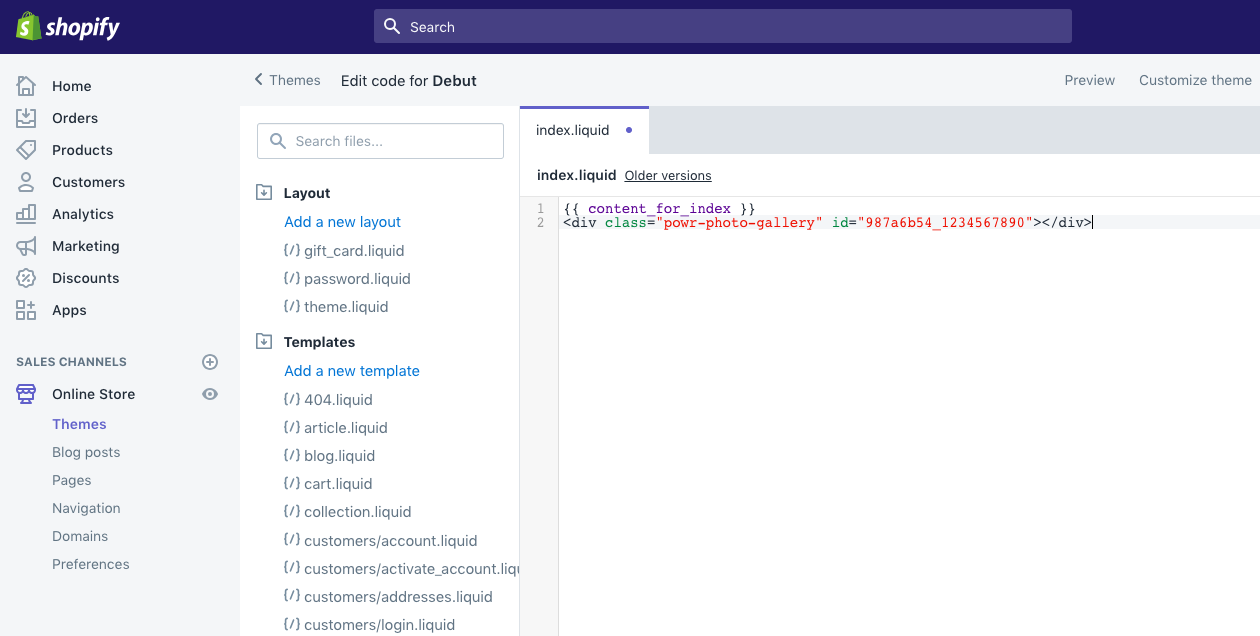1260x636 pixels.
Task: Select Online Store sales channel
Action: (93, 394)
